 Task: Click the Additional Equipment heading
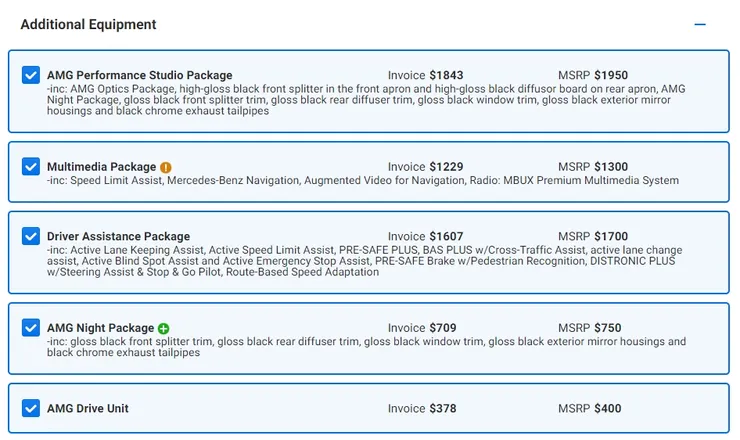coord(88,24)
